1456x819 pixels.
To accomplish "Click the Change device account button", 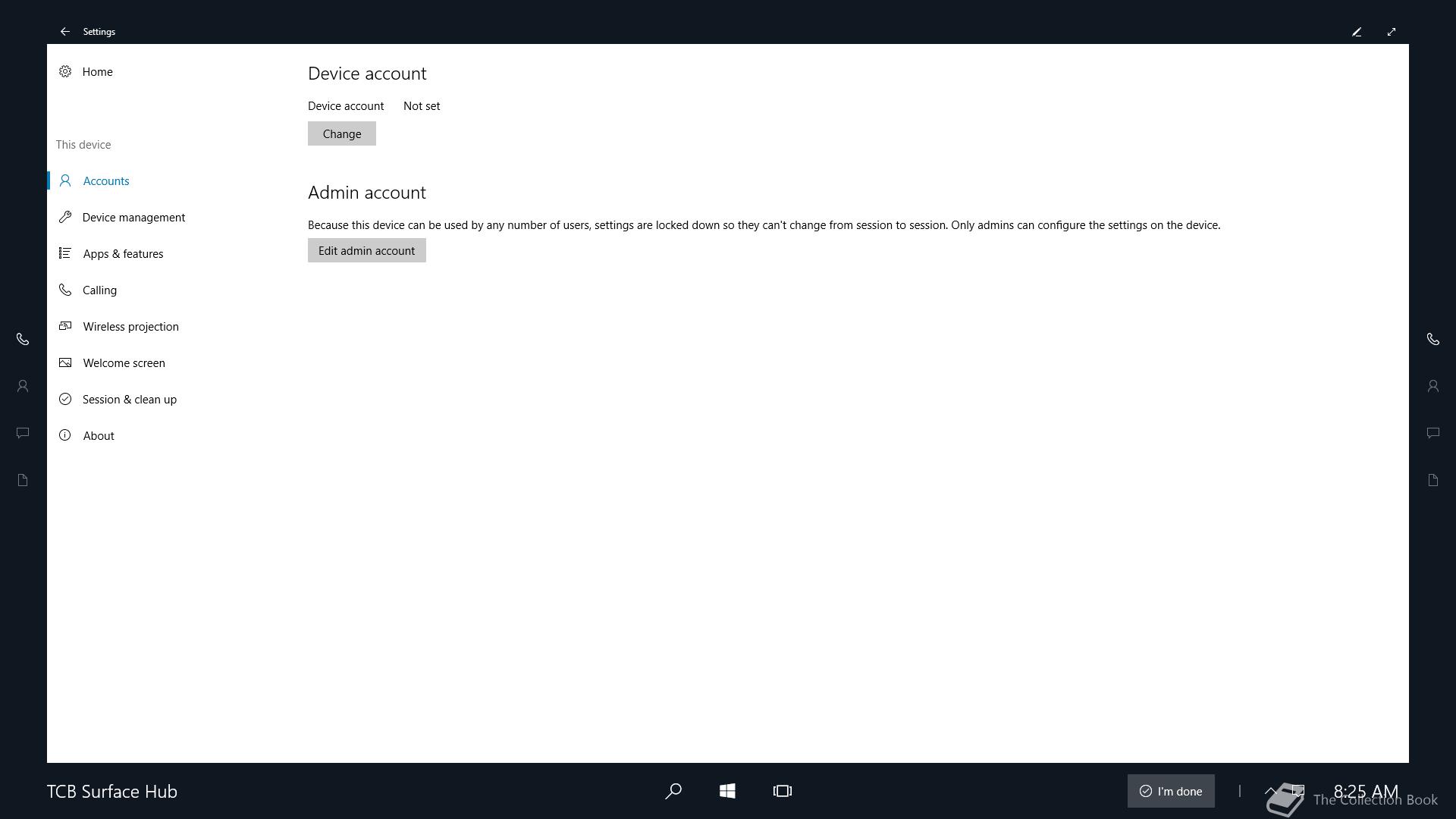I will coord(342,133).
